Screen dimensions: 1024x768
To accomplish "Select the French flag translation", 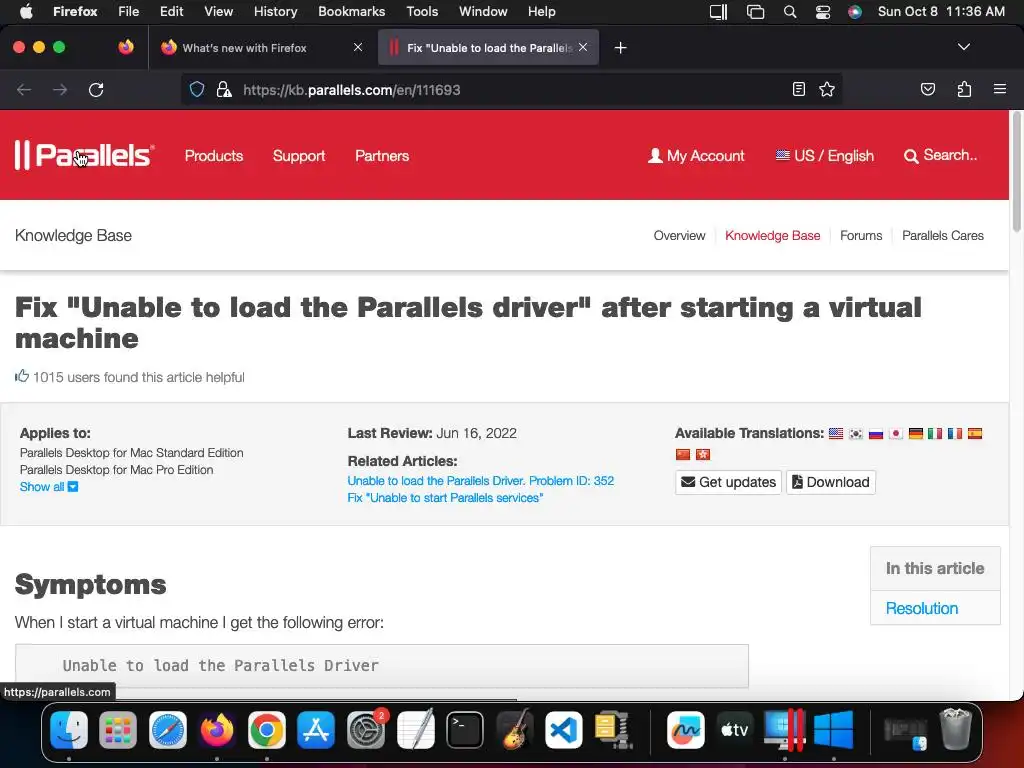I will [x=955, y=434].
